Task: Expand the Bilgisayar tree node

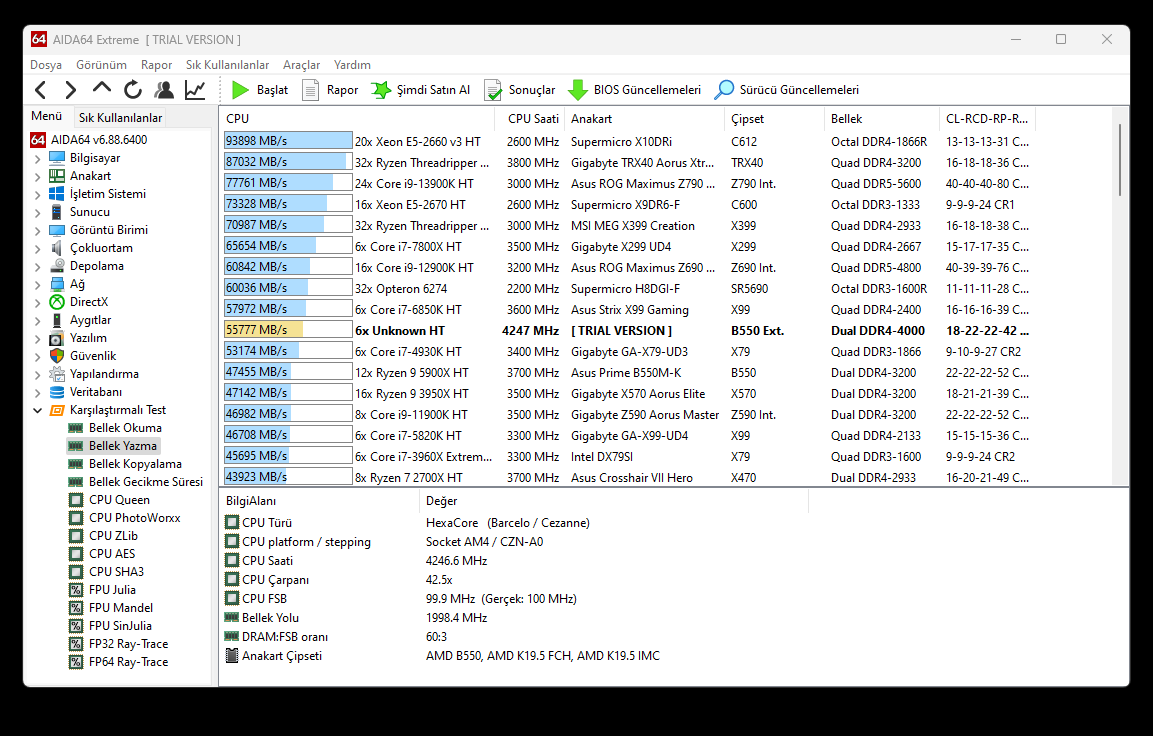Action: [x=38, y=158]
